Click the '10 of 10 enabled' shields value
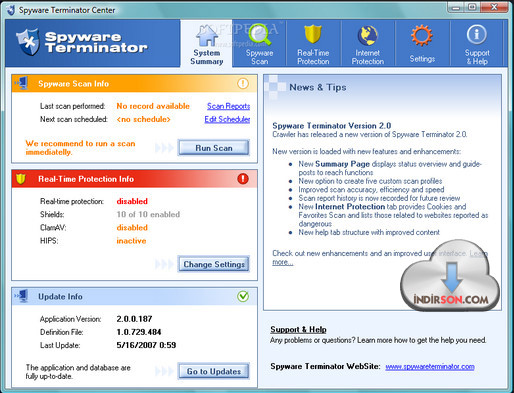The width and height of the screenshot is (514, 393). (x=148, y=214)
